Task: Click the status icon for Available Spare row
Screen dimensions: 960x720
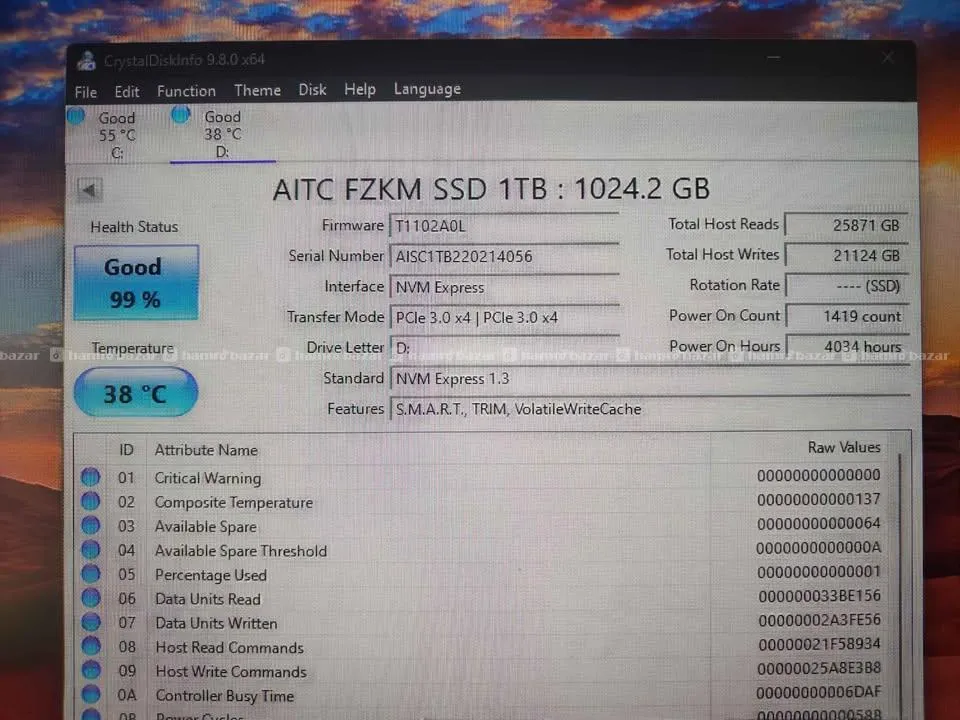Action: pos(91,525)
